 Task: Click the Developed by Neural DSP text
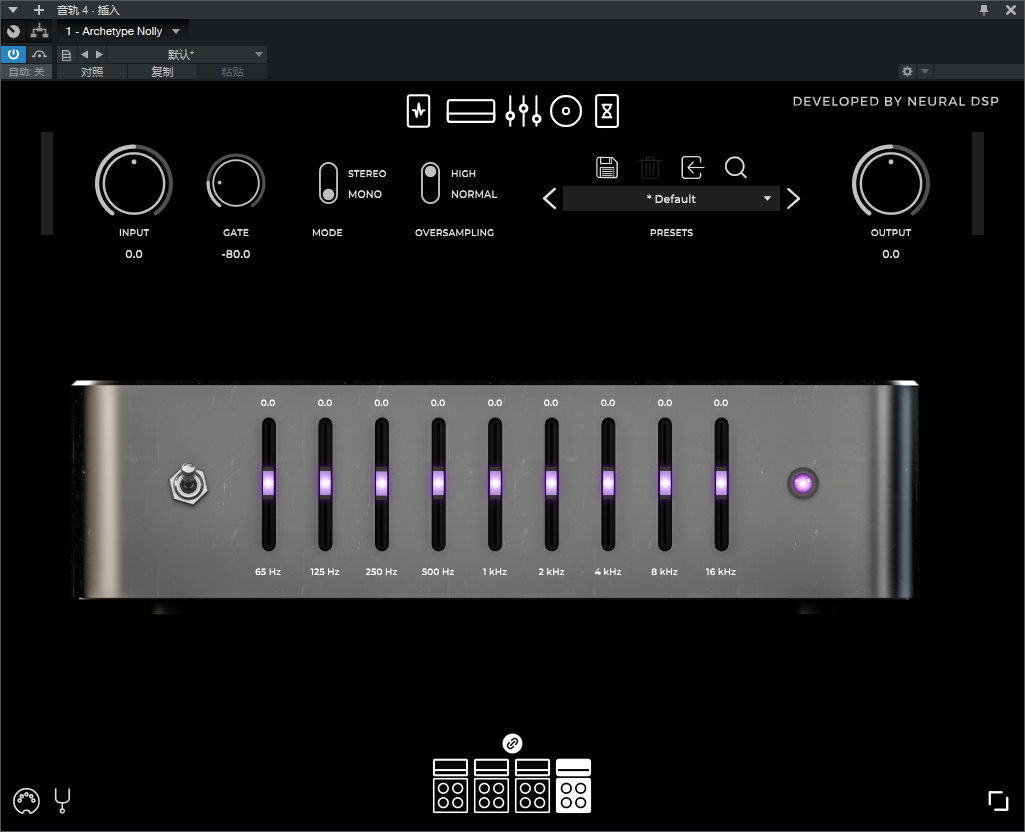[x=896, y=101]
